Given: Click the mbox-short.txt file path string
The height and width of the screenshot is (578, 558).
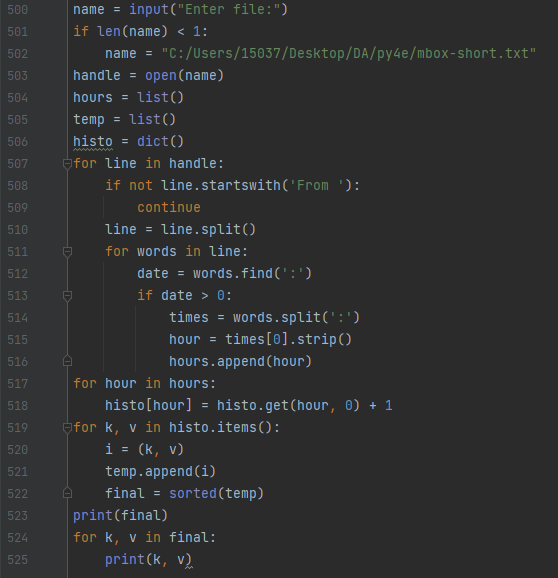Looking at the screenshot, I should [x=349, y=54].
